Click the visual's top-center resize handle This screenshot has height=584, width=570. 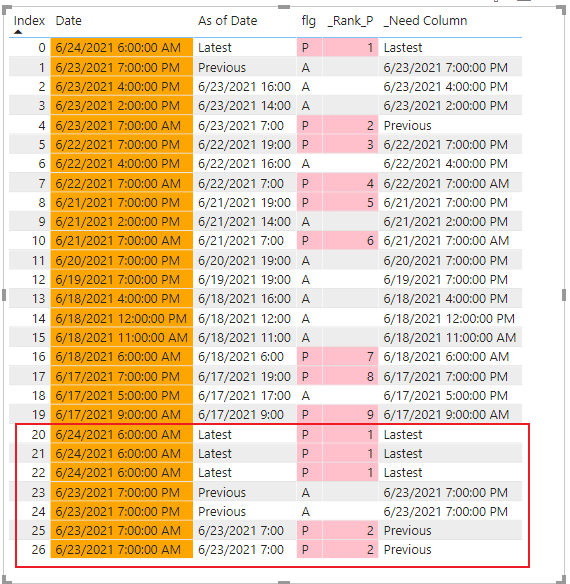click(x=284, y=7)
